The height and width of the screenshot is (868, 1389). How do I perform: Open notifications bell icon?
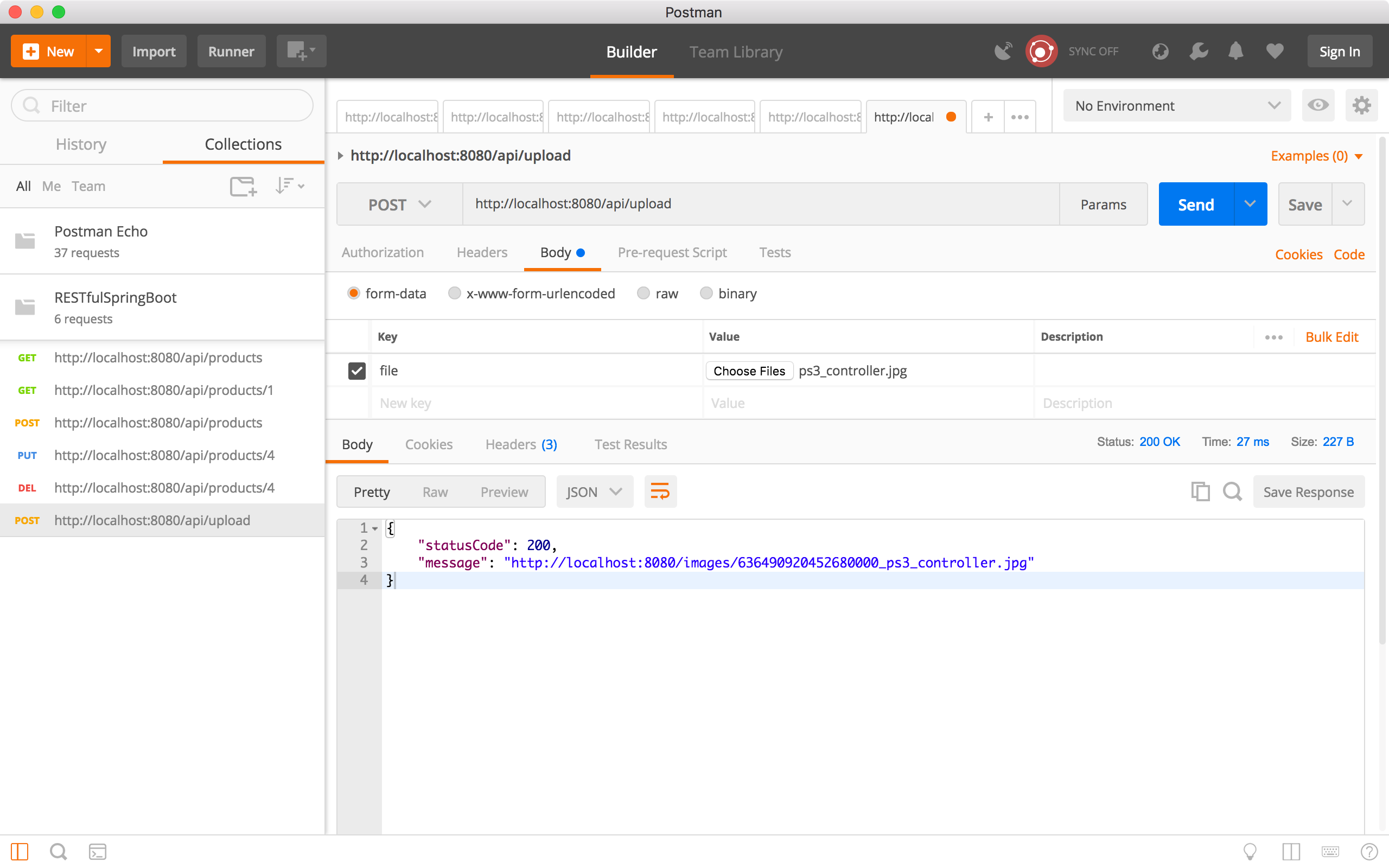1236,52
